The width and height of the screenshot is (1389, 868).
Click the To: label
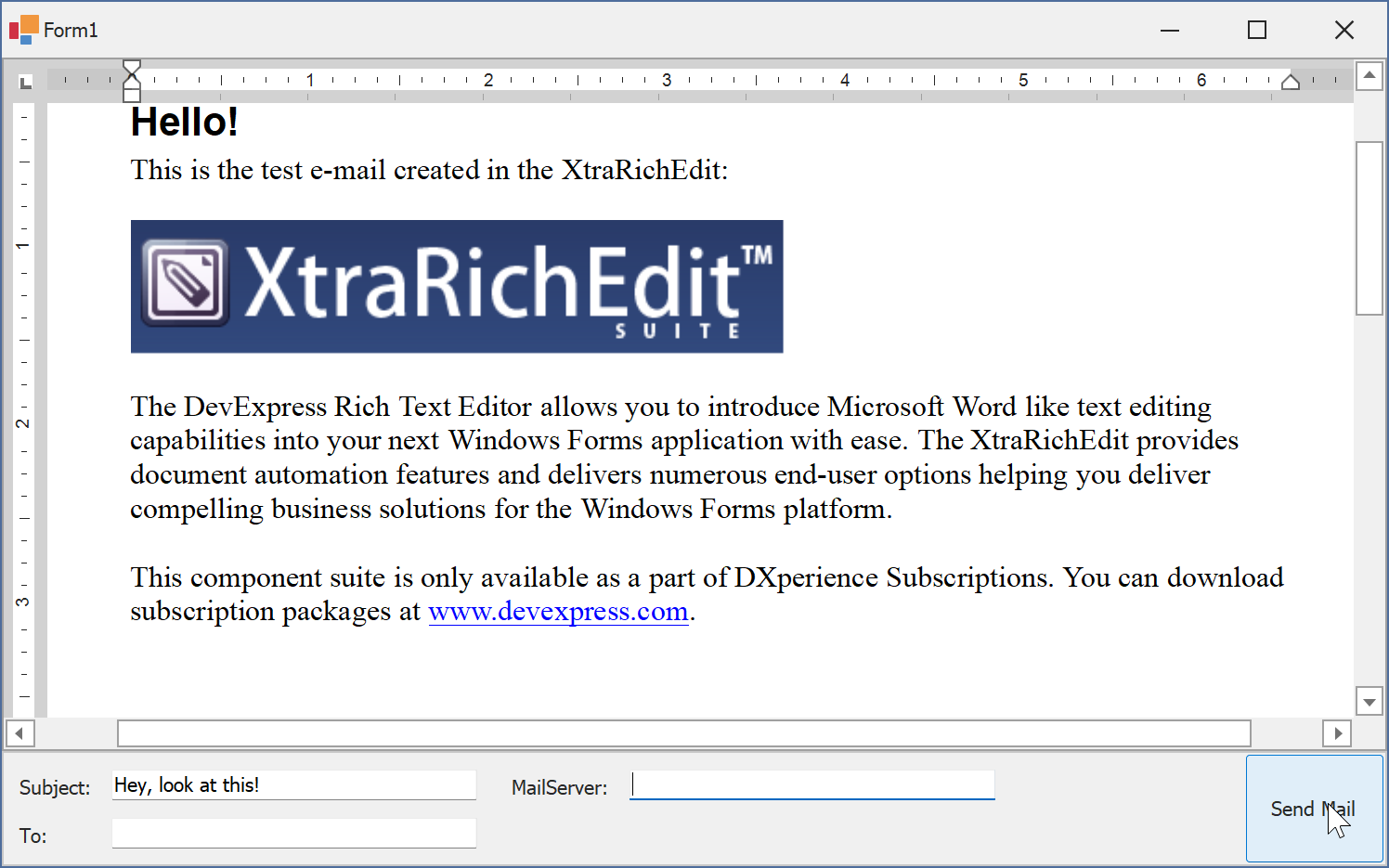pos(32,836)
